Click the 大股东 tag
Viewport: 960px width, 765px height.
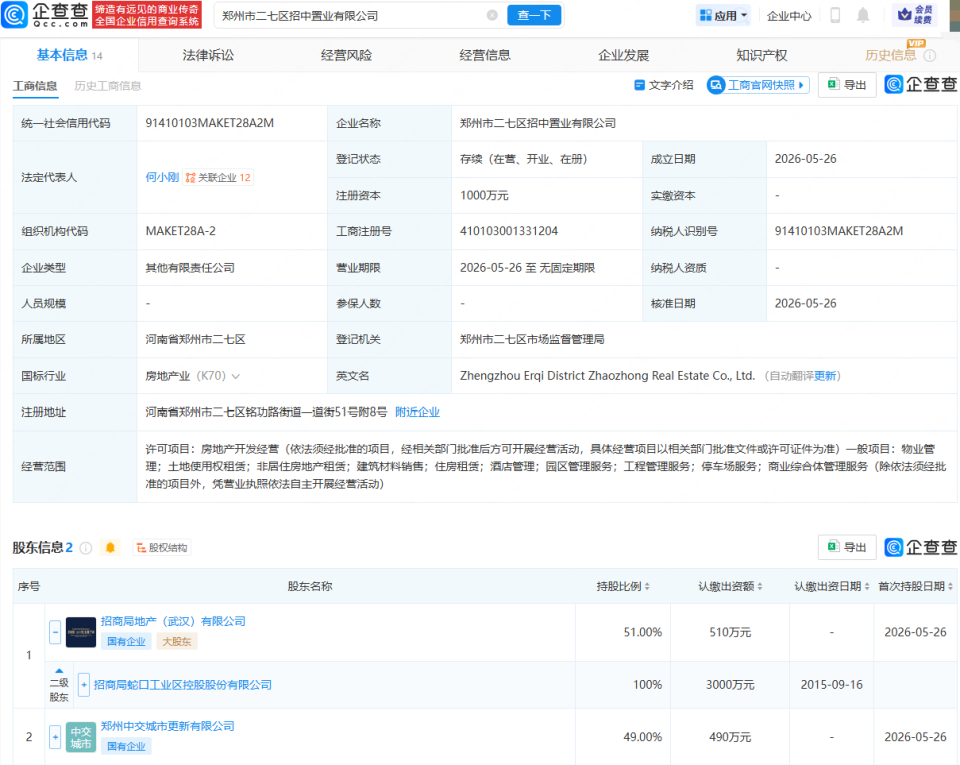coord(176,641)
